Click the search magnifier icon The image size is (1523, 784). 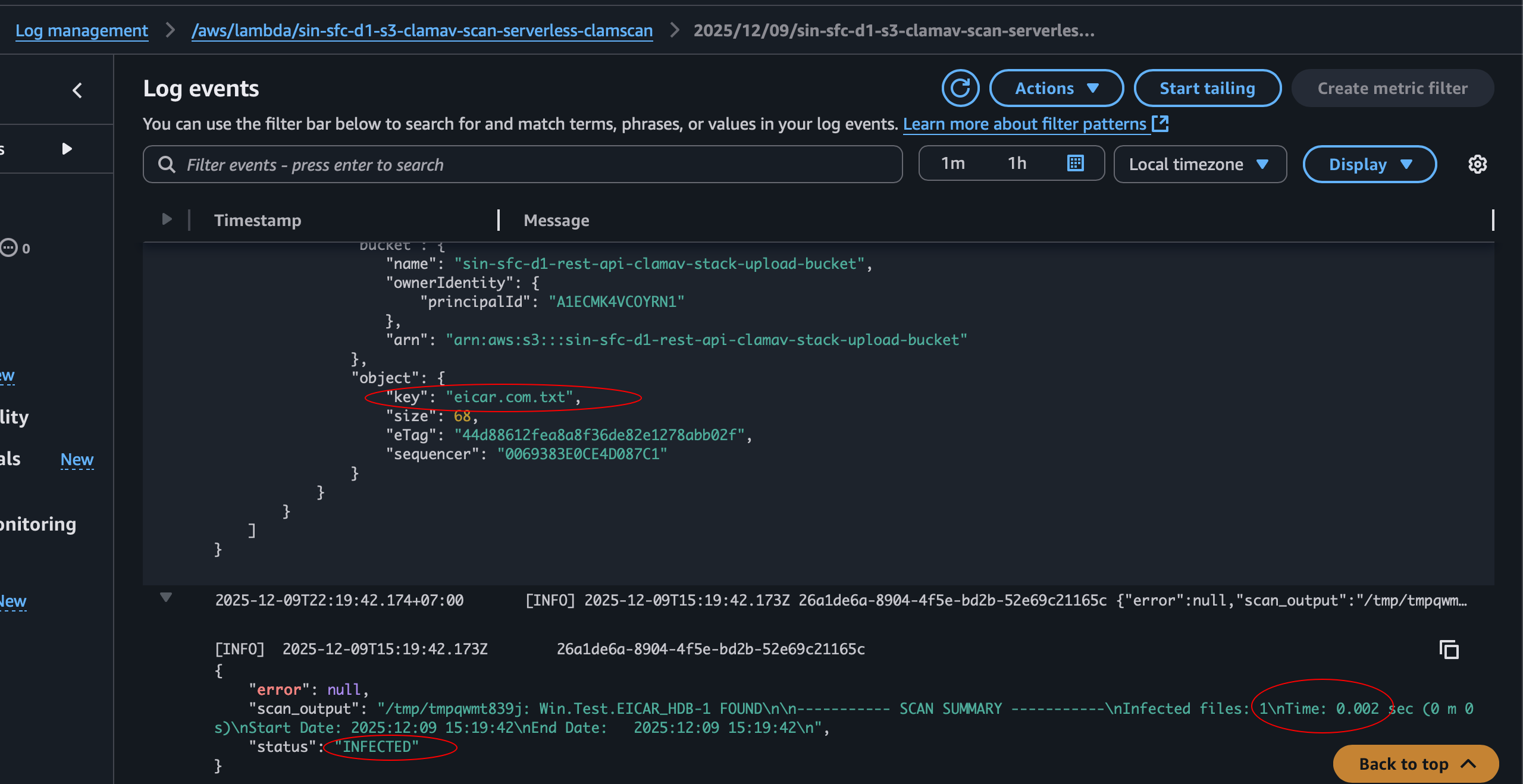point(167,165)
